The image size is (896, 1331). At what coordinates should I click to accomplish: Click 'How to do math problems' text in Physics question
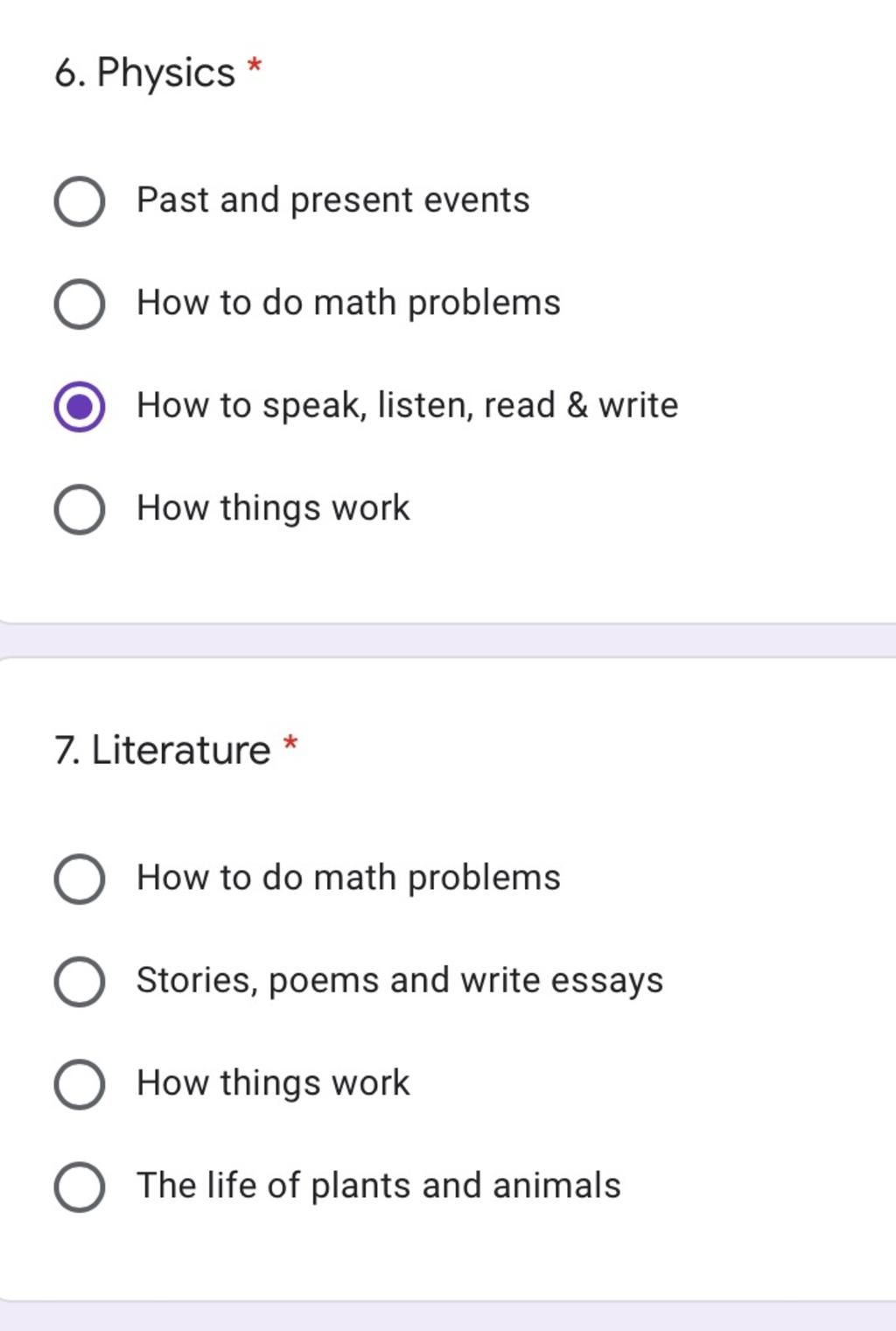[348, 303]
